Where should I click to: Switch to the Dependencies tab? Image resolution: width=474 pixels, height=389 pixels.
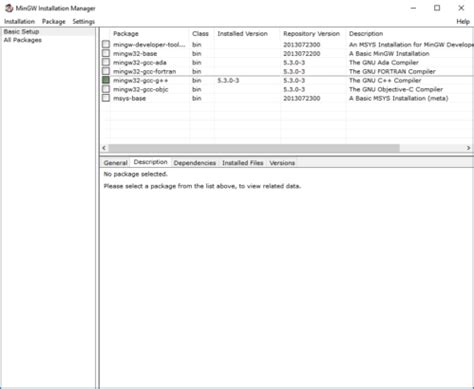[195, 163]
